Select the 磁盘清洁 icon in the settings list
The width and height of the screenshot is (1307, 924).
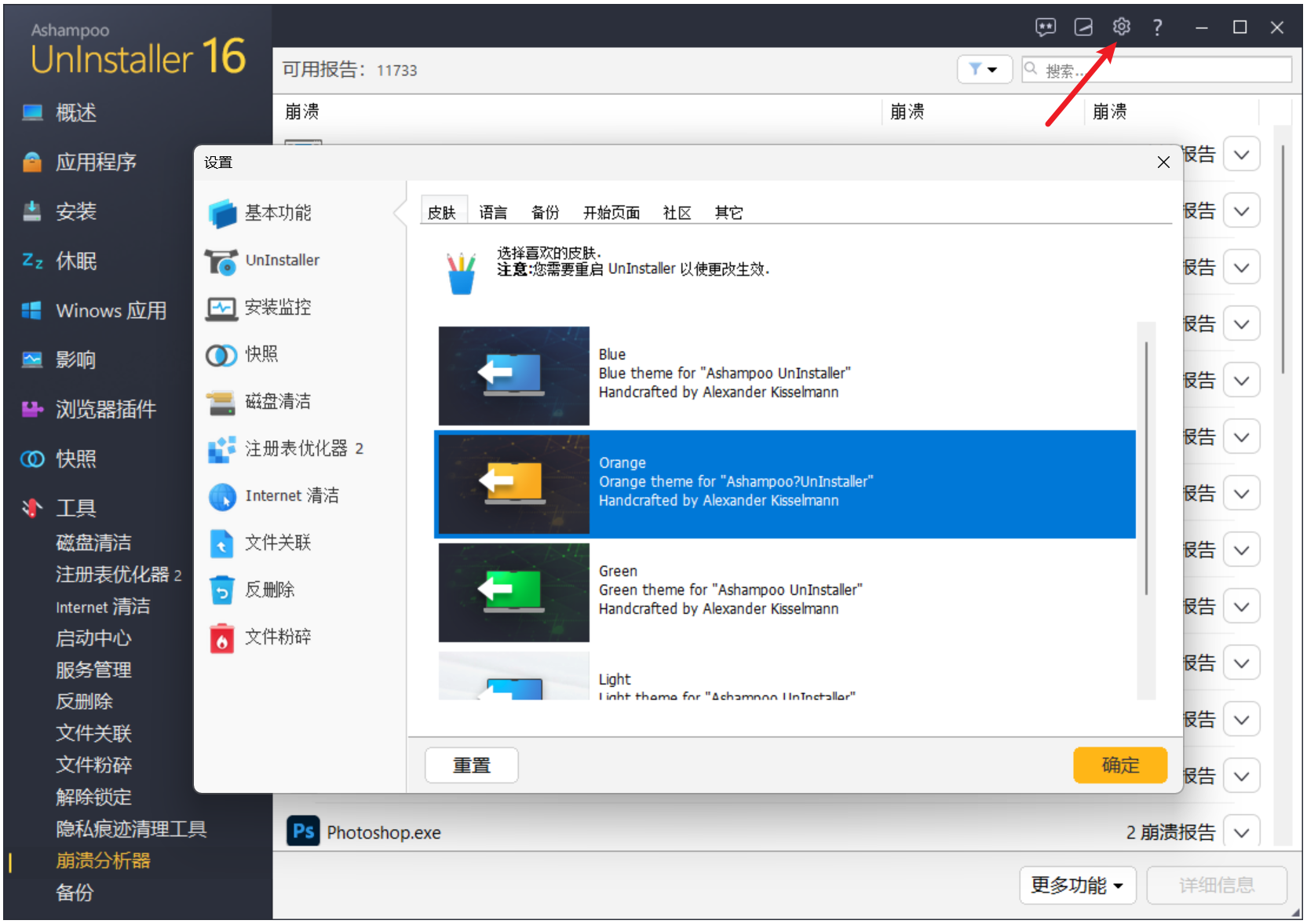(221, 402)
